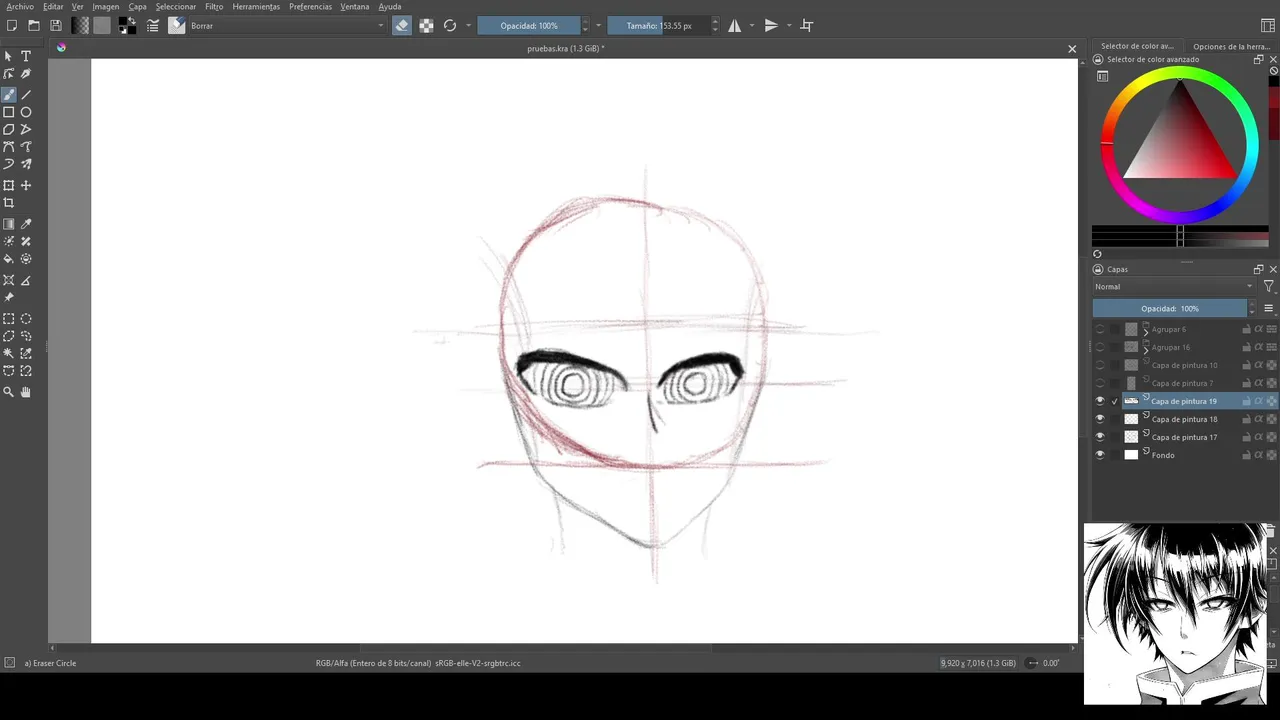This screenshot has width=1280, height=720.
Task: Open a file with the folder icon
Action: coord(33,25)
